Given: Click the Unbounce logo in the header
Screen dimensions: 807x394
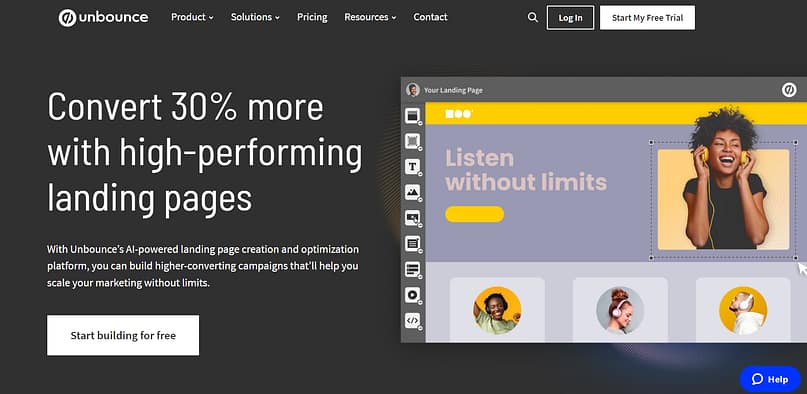Looking at the screenshot, I should pos(103,17).
